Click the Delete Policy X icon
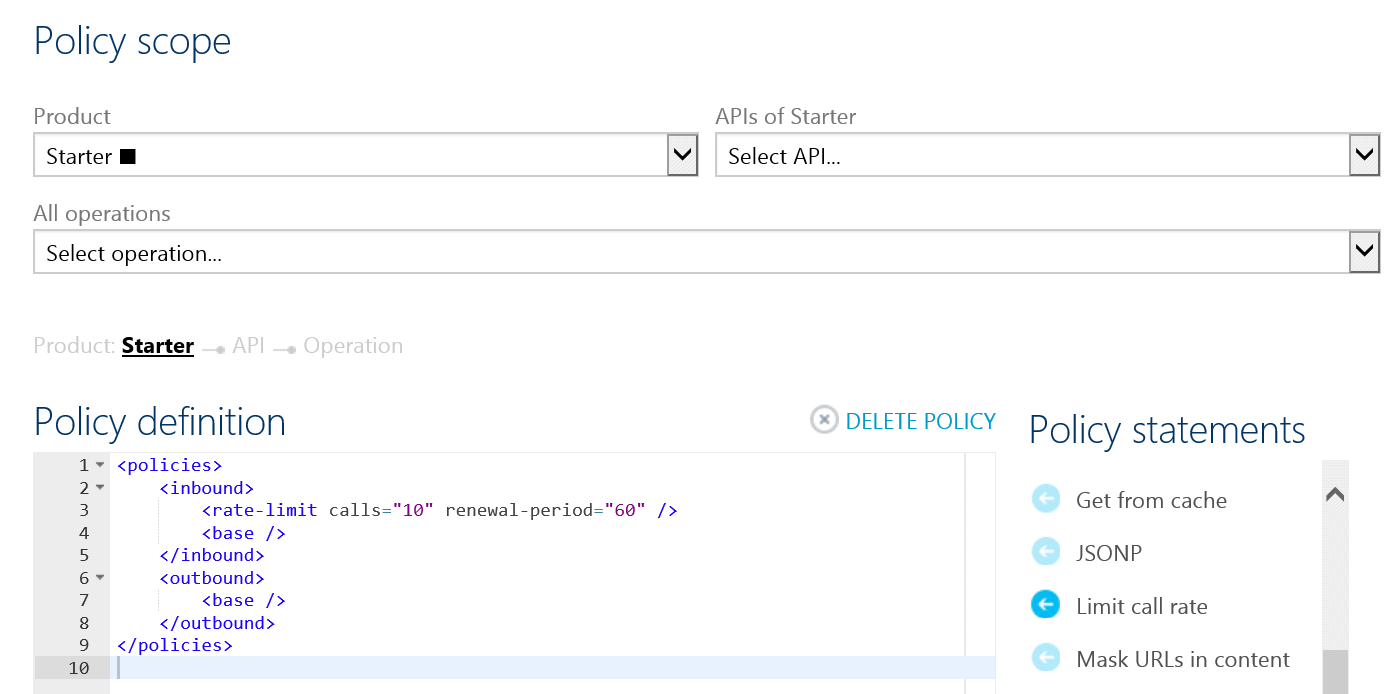 [824, 420]
